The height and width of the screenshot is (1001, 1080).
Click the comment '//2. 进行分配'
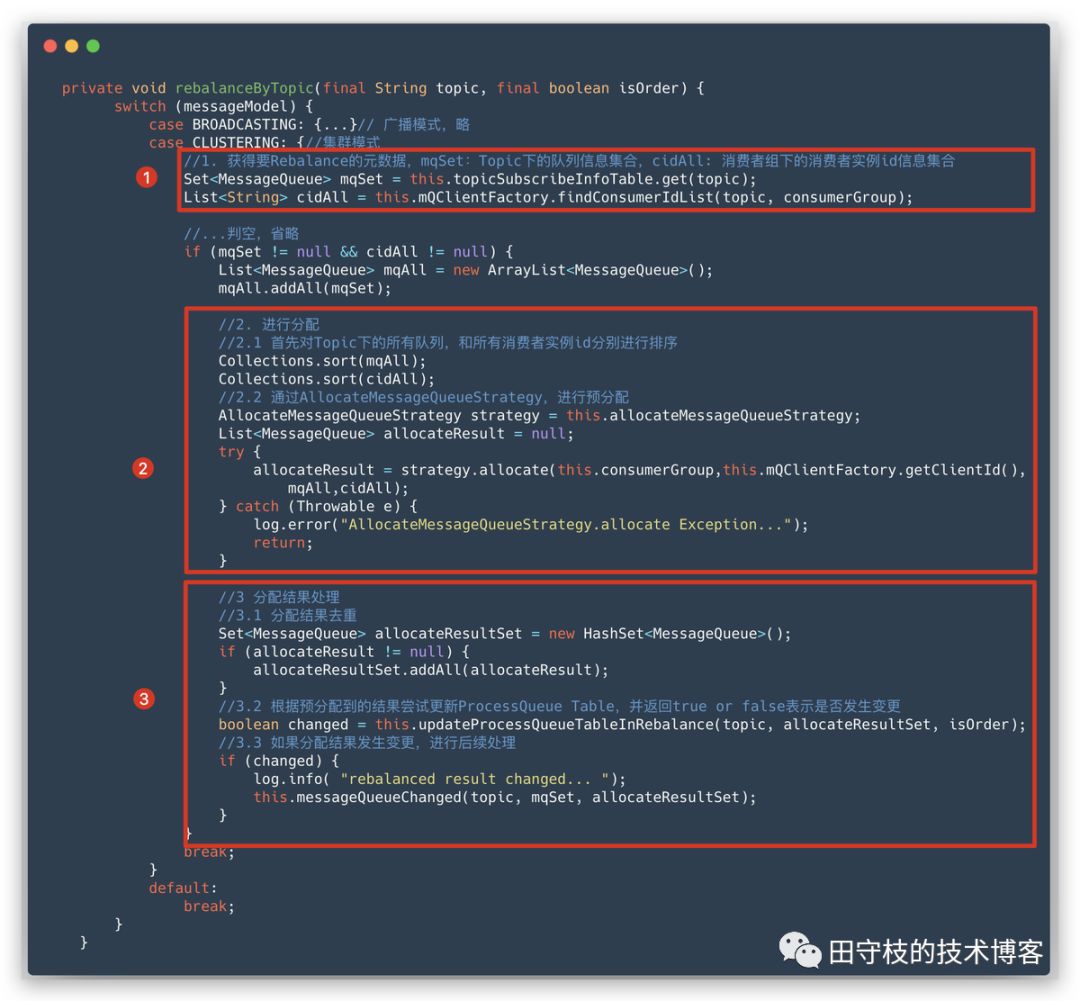point(269,324)
